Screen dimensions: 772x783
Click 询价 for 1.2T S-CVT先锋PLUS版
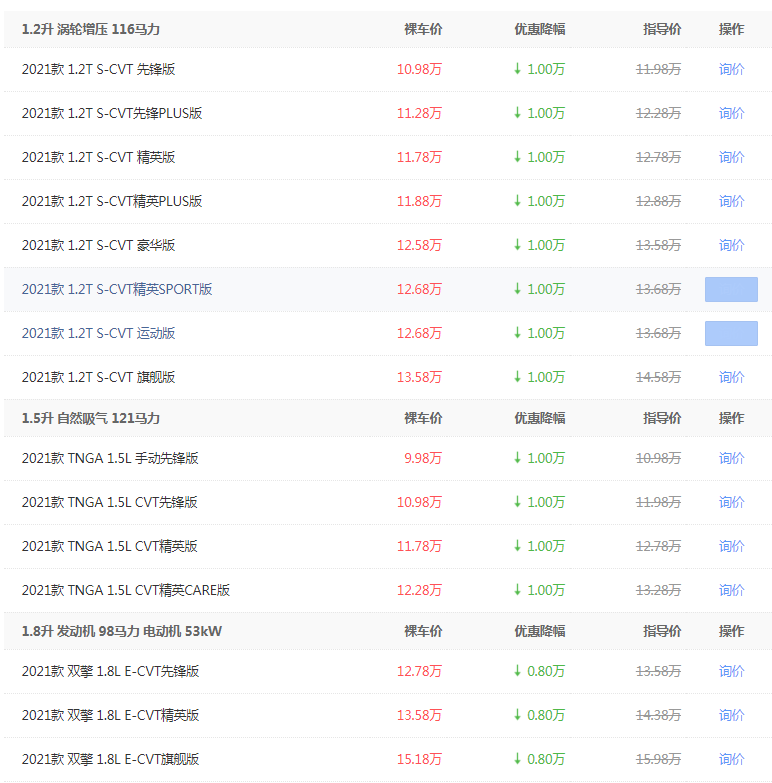731,113
